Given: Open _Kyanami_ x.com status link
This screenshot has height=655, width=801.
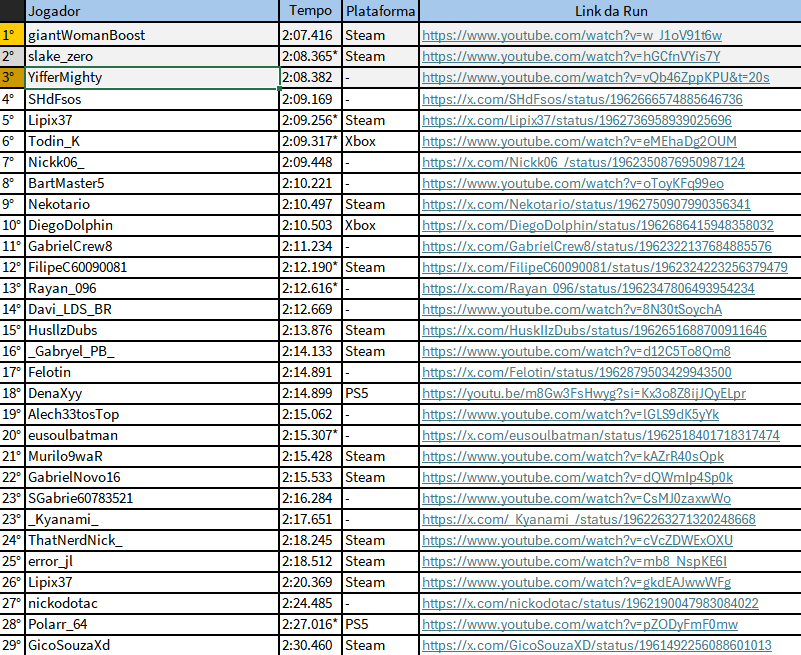Looking at the screenshot, I should click(x=588, y=519).
